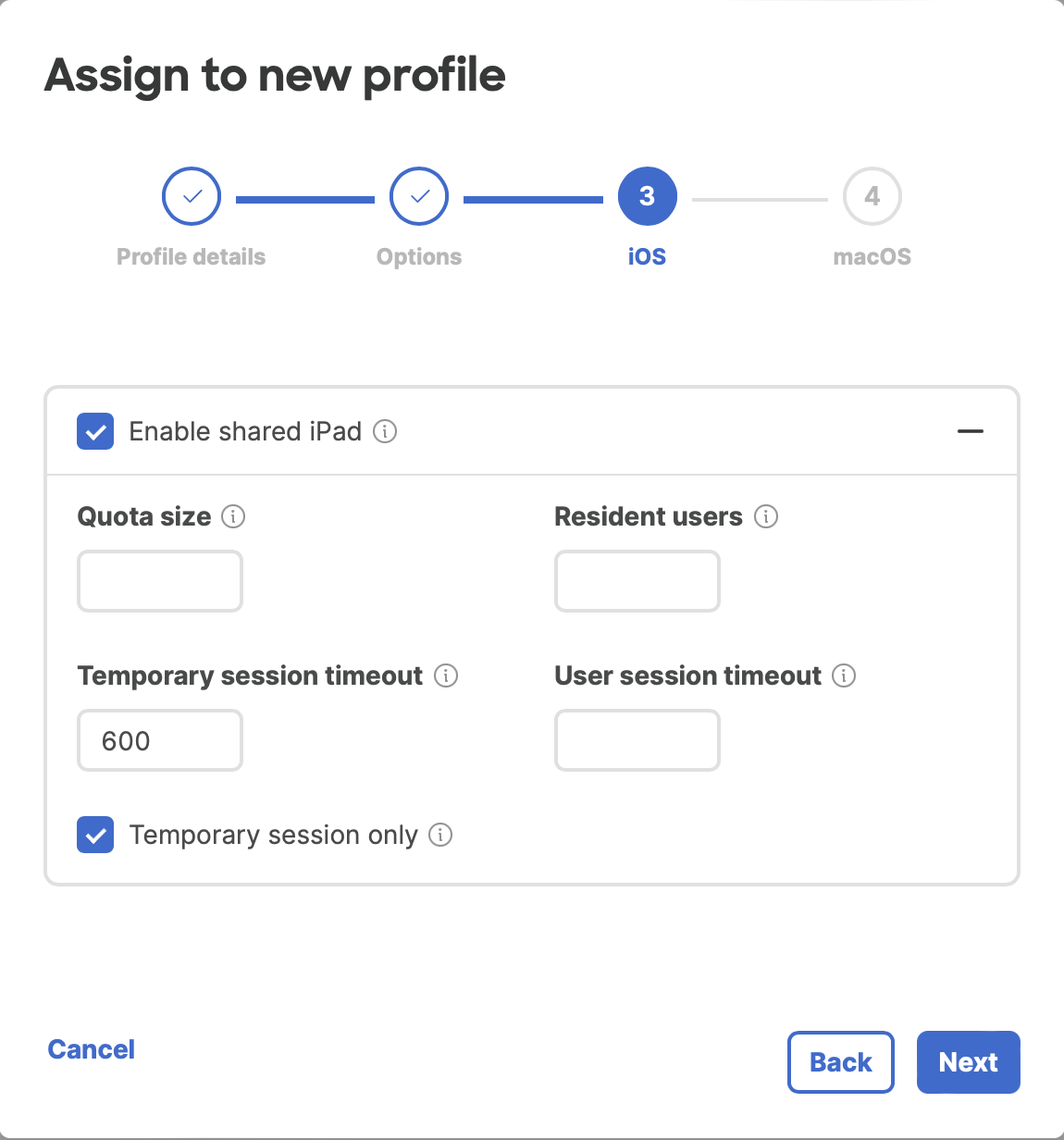This screenshot has width=1064, height=1140.
Task: Click the completed Profile details step checkmark
Action: coord(191,196)
